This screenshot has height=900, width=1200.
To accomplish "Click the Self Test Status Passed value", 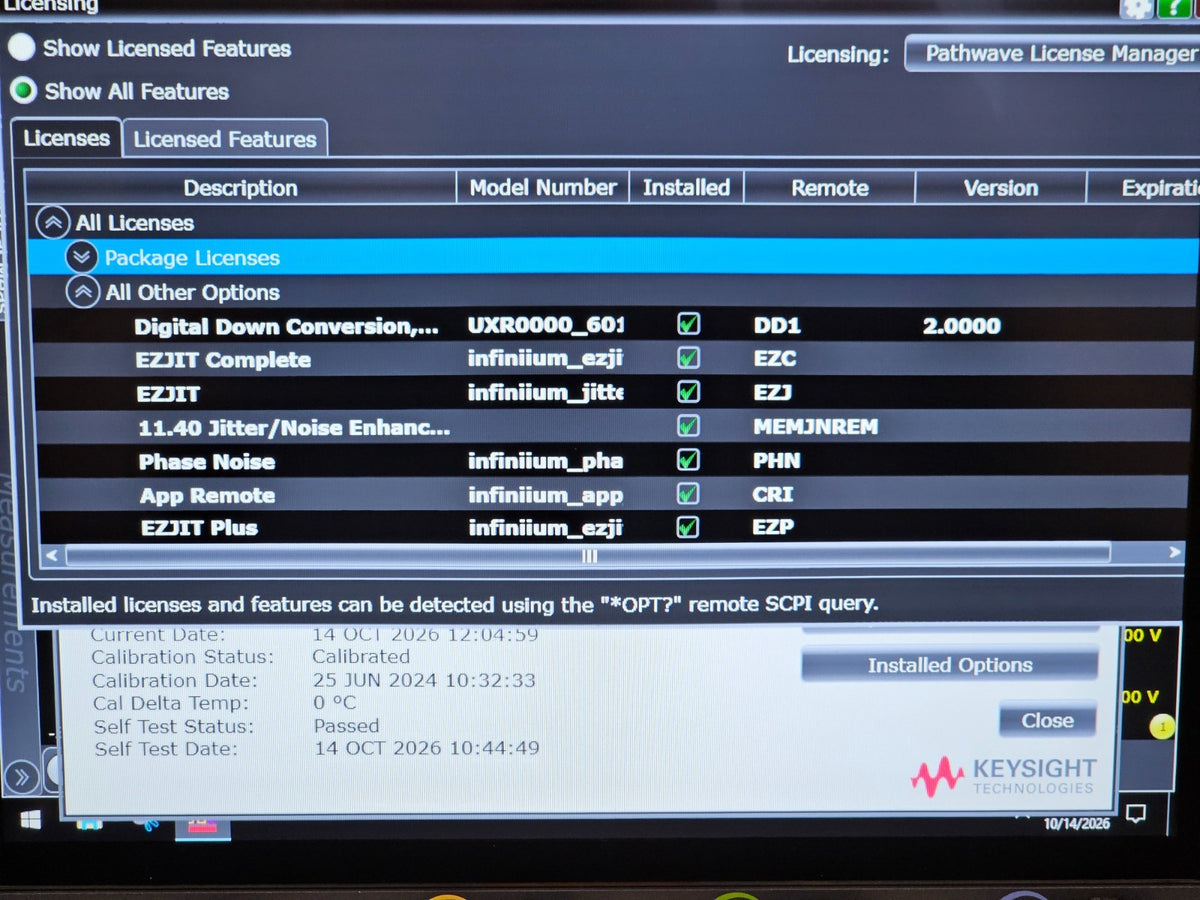I will (346, 725).
